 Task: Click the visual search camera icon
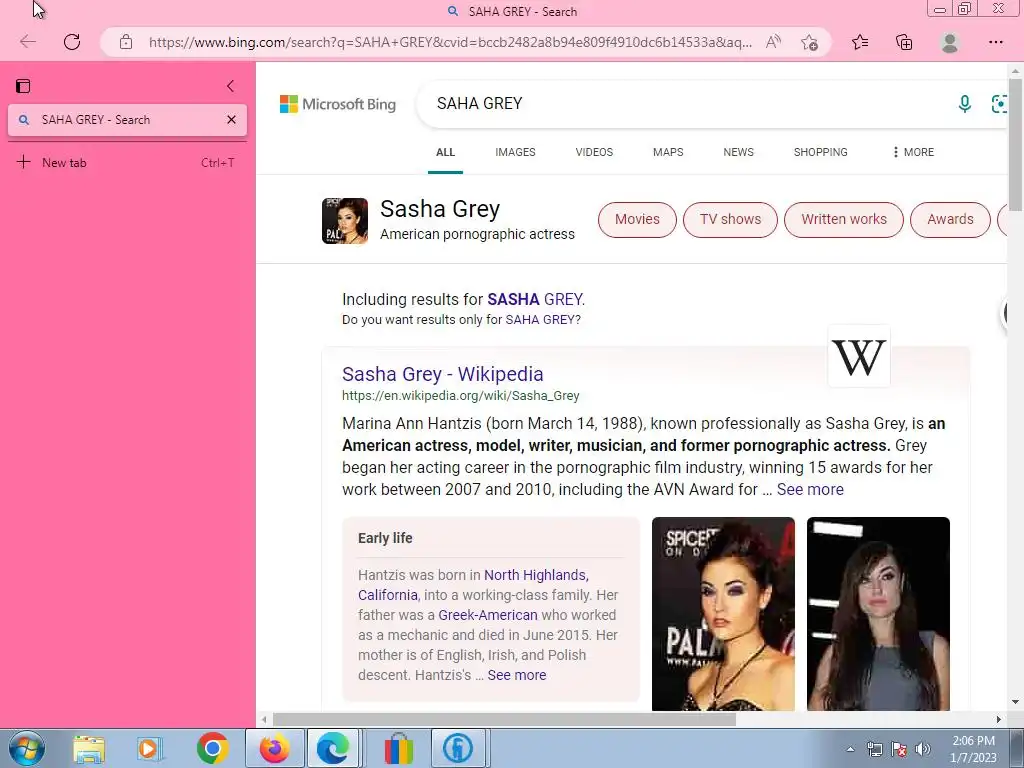pyautogui.click(x=999, y=103)
